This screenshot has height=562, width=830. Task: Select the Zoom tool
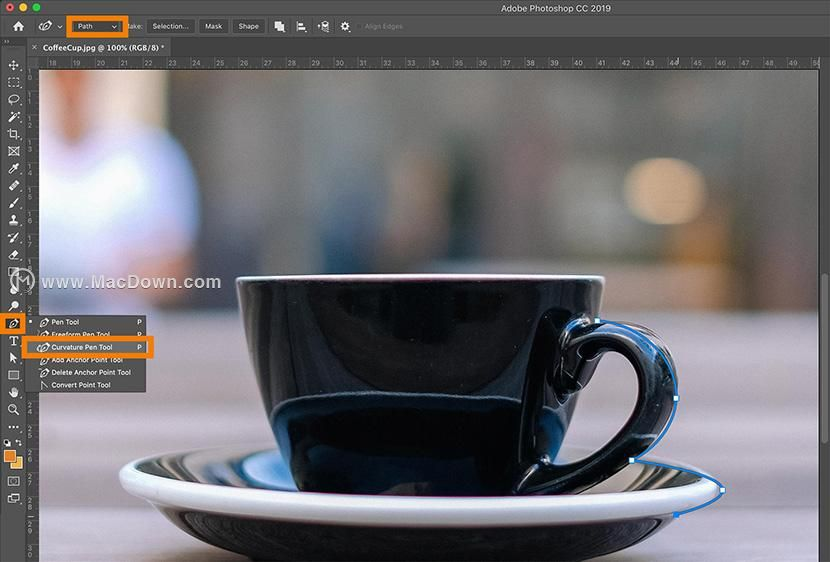pos(14,409)
